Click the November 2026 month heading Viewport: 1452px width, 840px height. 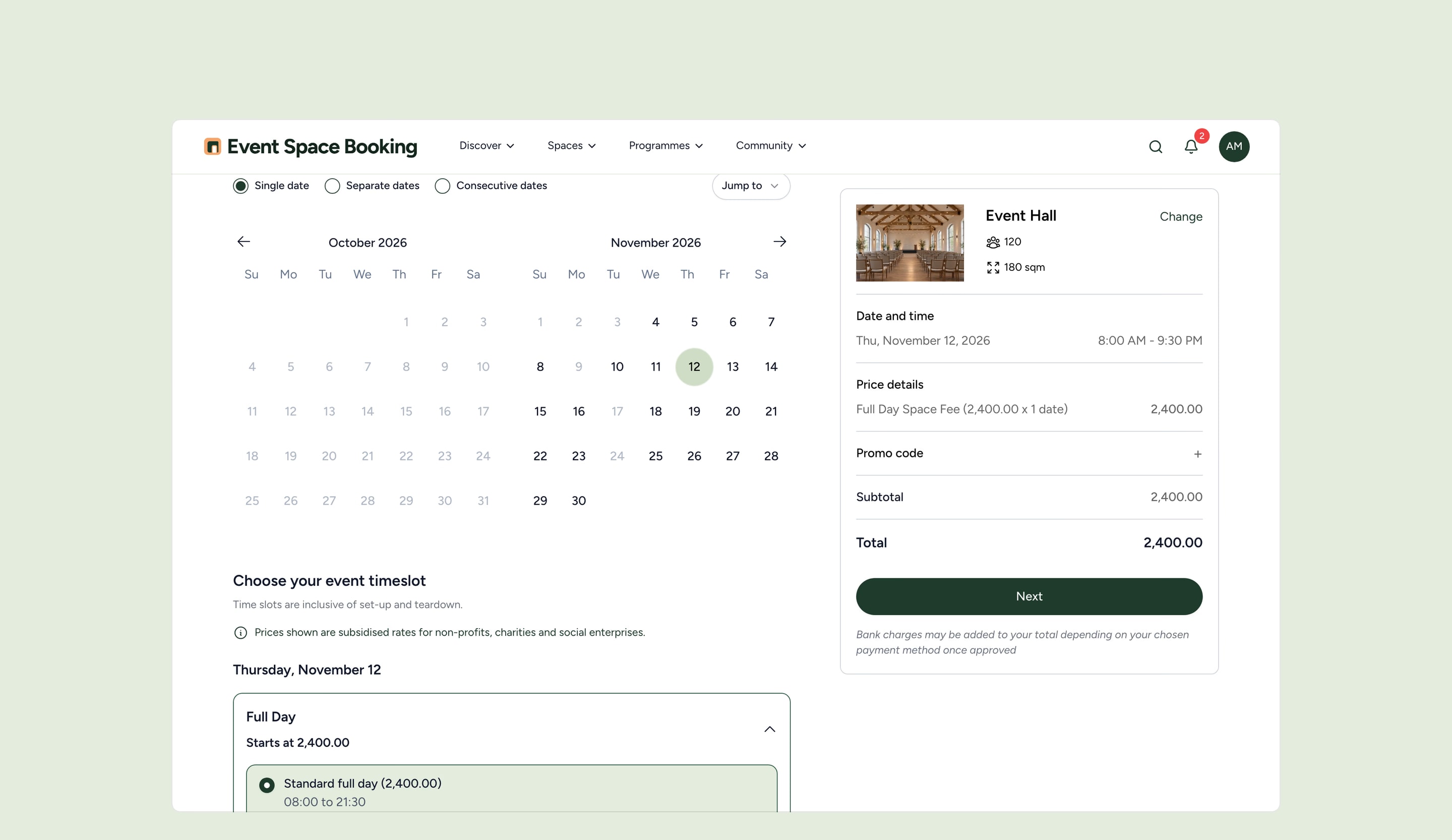[655, 243]
